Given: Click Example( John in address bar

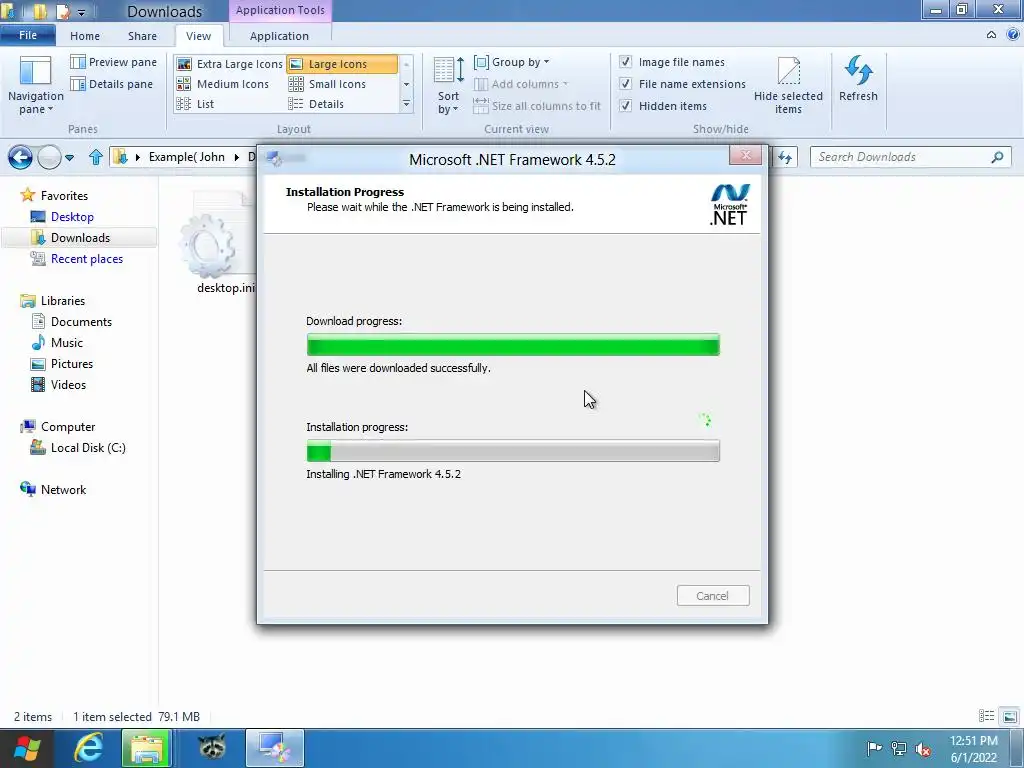Looking at the screenshot, I should click(x=187, y=157).
